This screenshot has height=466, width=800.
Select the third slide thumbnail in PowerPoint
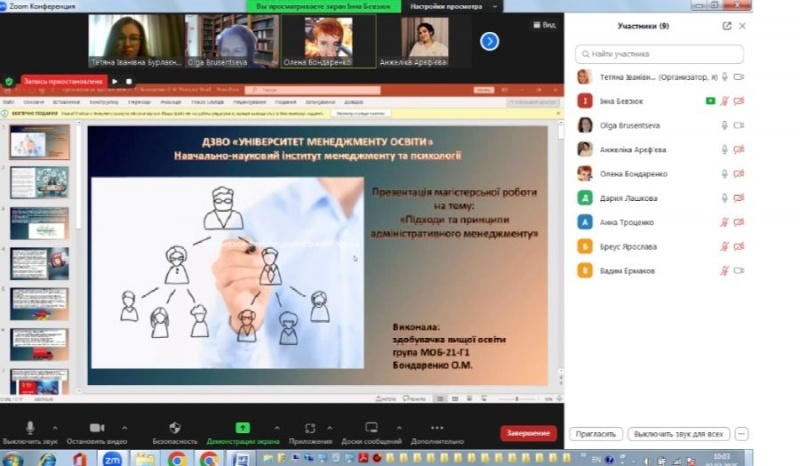point(39,223)
